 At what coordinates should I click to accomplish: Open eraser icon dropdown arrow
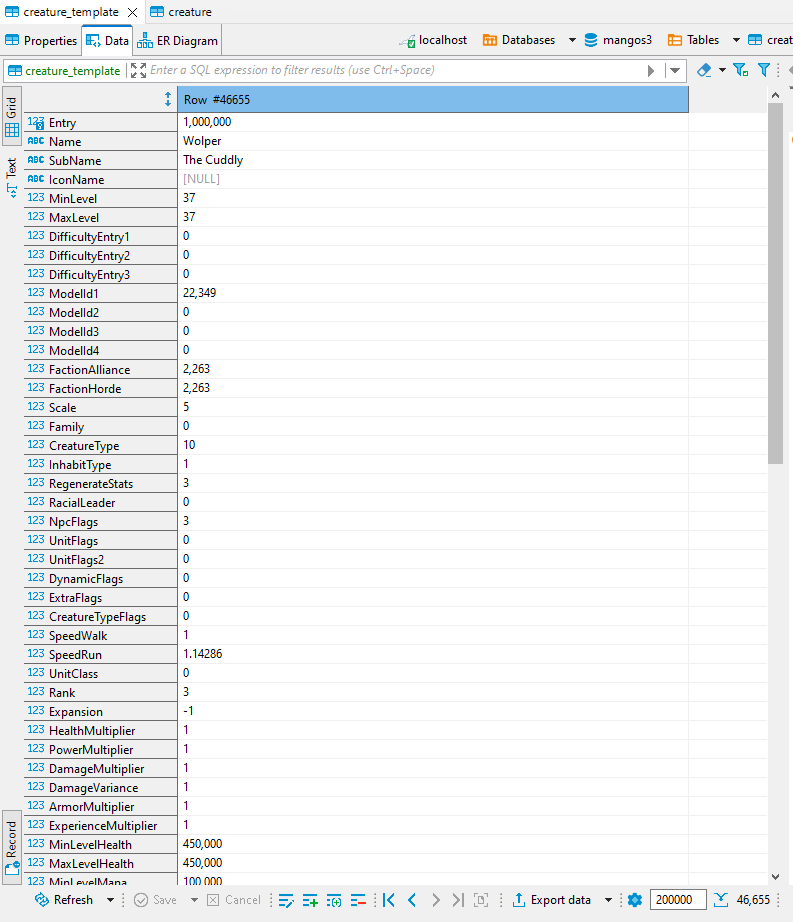(x=722, y=71)
